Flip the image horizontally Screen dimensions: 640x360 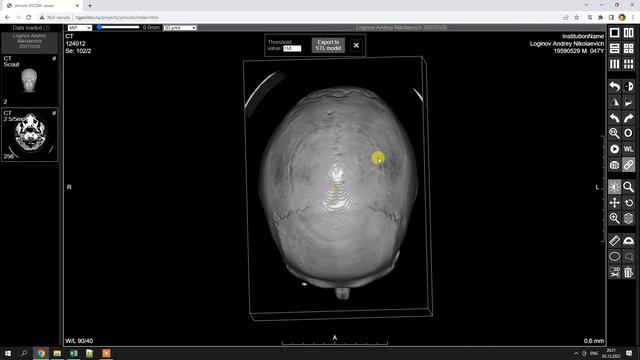[x=614, y=102]
